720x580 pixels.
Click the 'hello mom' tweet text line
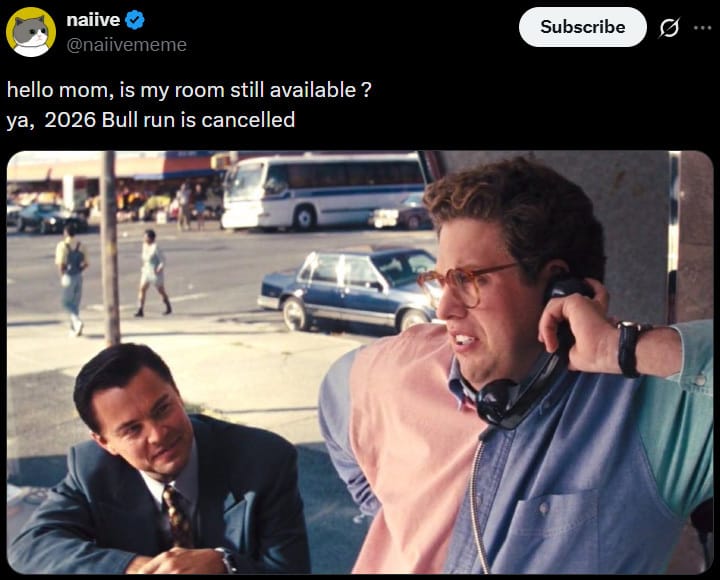189,90
